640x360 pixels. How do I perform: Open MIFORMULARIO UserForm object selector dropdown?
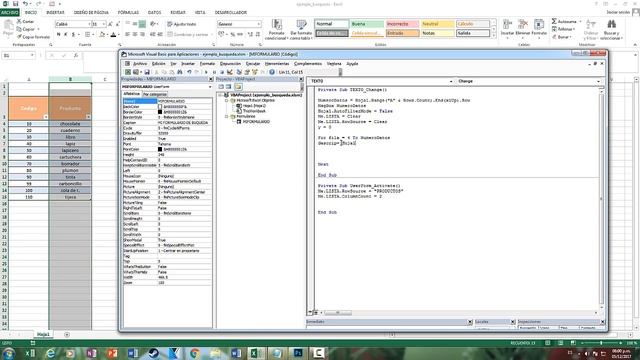[x=210, y=87]
